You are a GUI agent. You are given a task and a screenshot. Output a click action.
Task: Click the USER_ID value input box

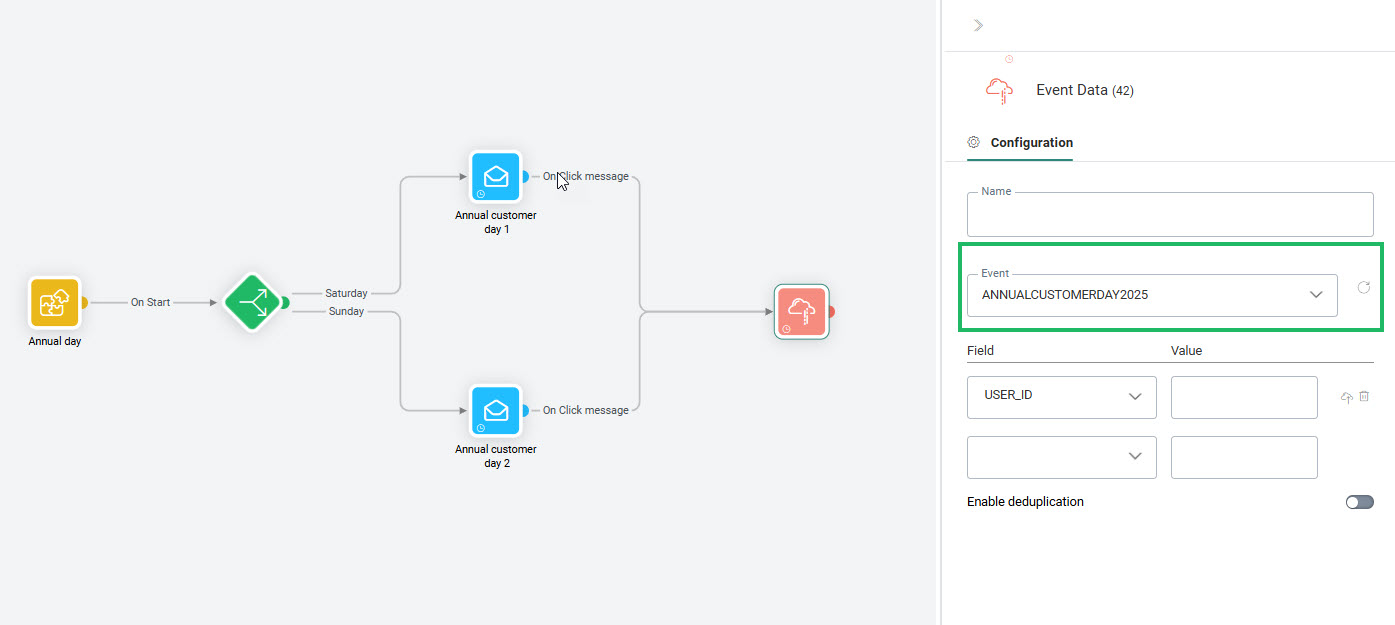pos(1243,397)
